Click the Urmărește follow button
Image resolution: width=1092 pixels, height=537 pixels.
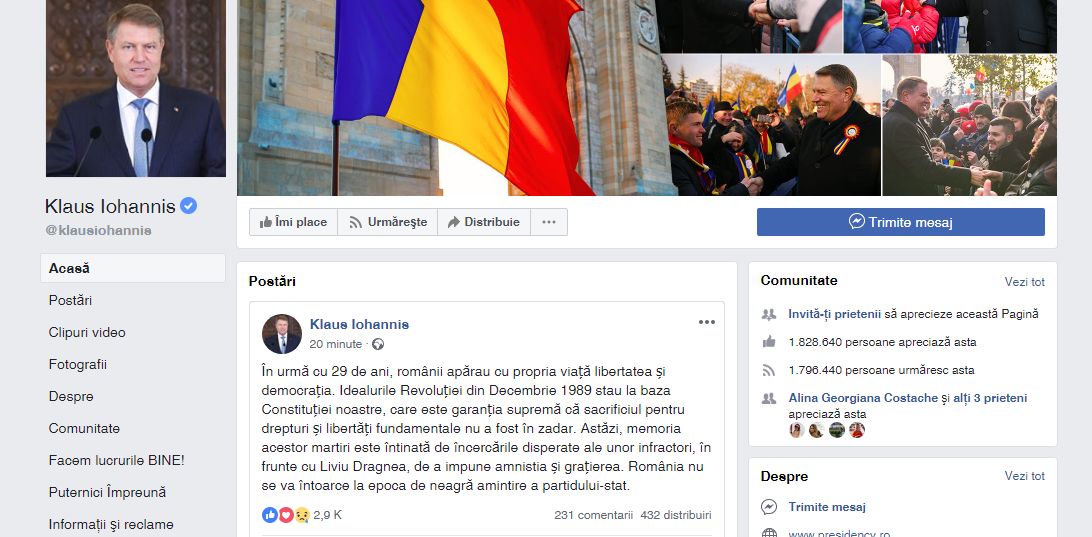[388, 222]
